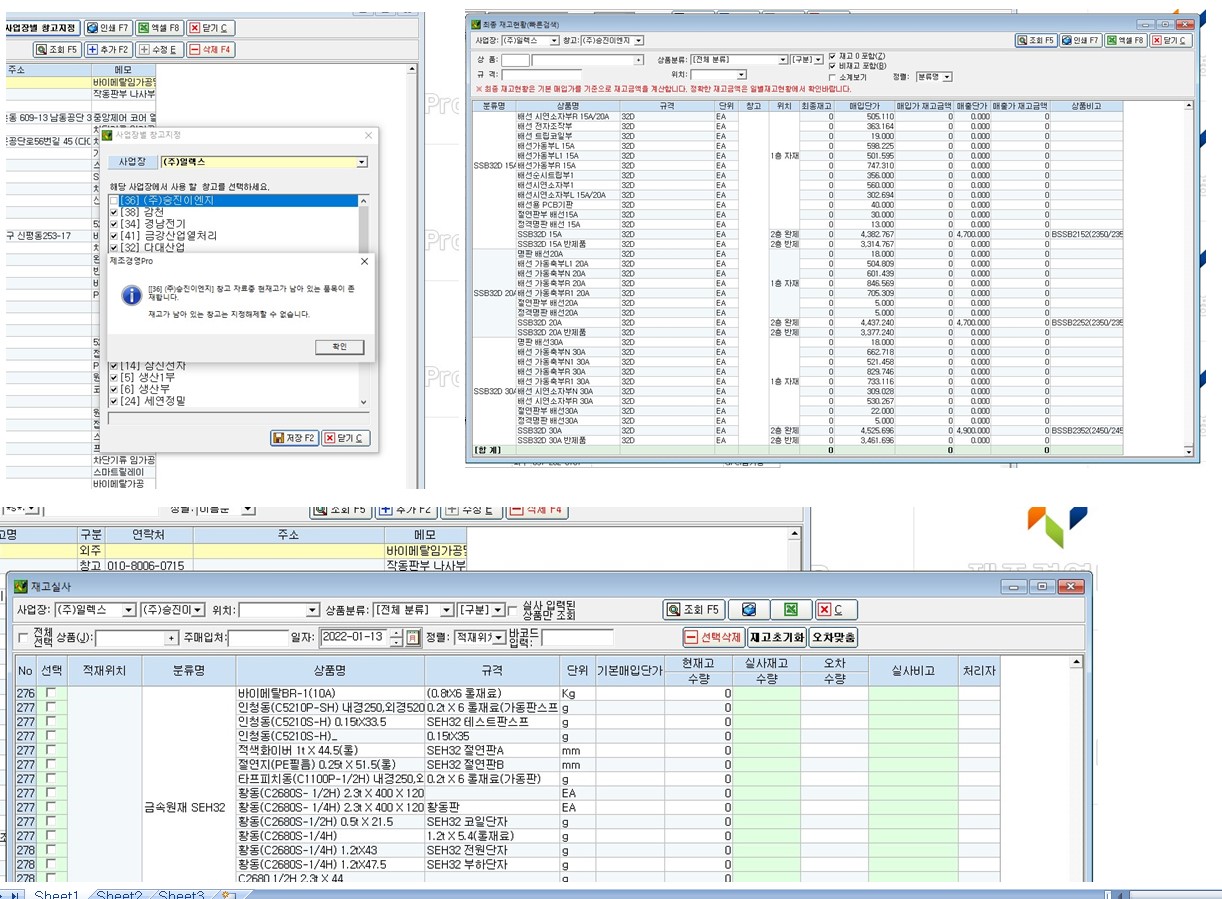Open the 사업장 dropdown in 창고지정 dialog

[x=361, y=162]
